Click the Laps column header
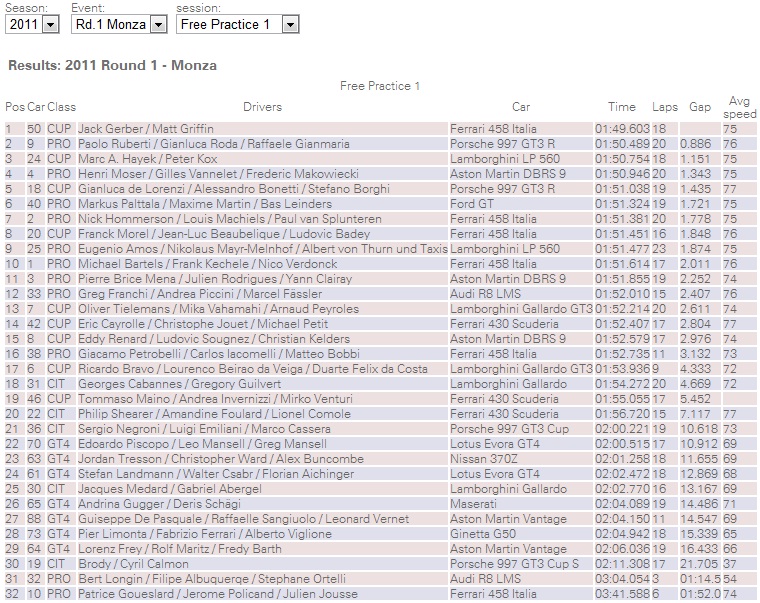Image resolution: width=760 pixels, height=603 pixels. (x=664, y=107)
